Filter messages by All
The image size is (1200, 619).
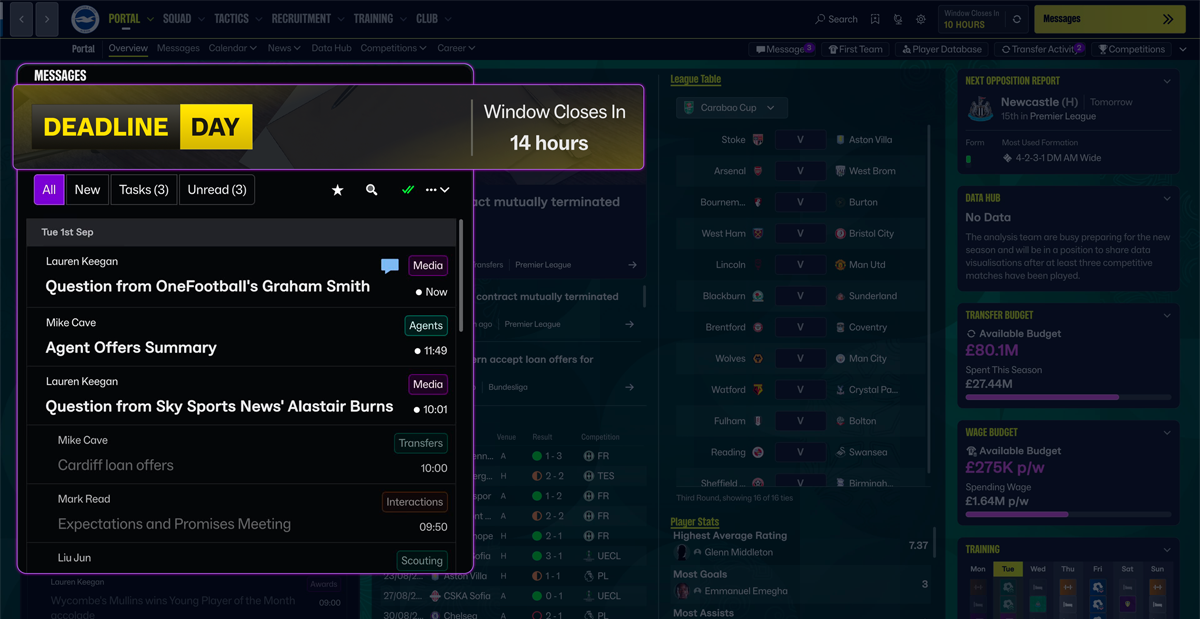pyautogui.click(x=49, y=190)
